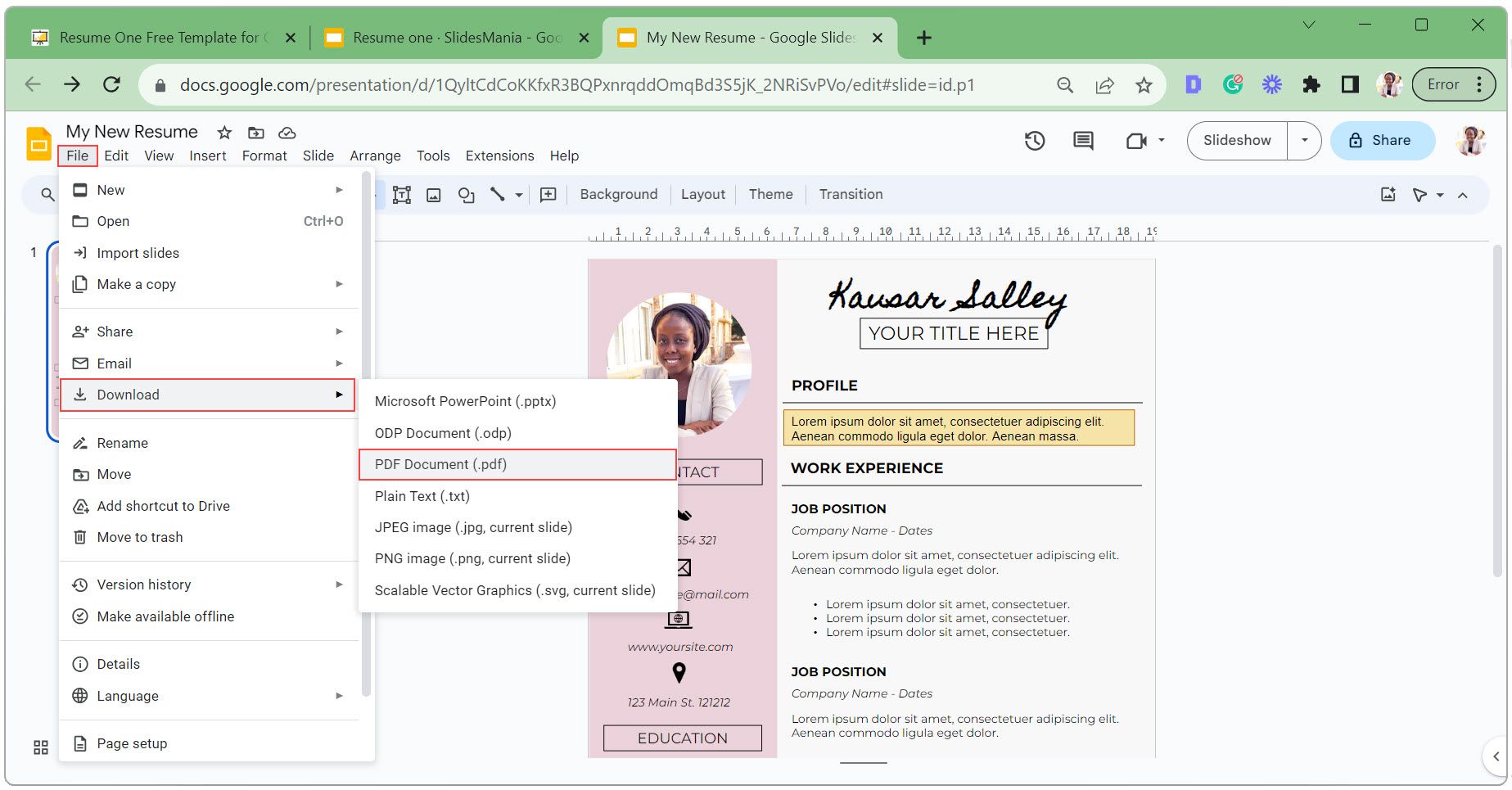Select the text box tool
1512x790 pixels.
pos(401,195)
